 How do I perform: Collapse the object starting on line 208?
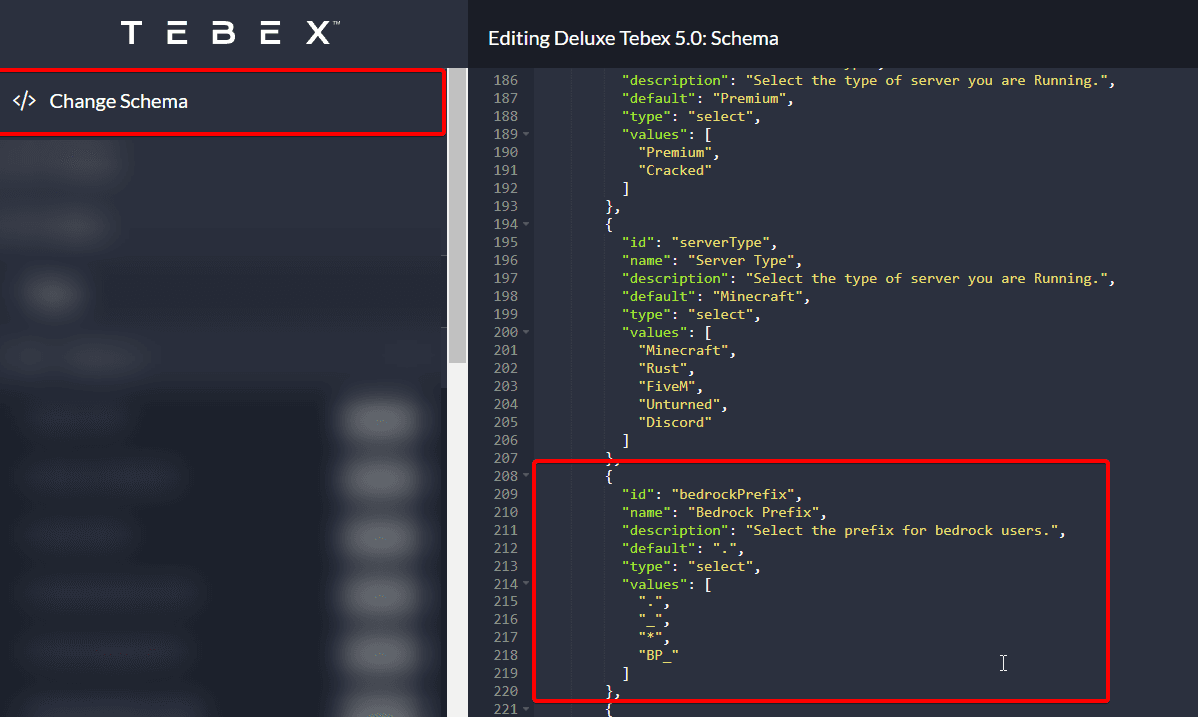pos(526,476)
